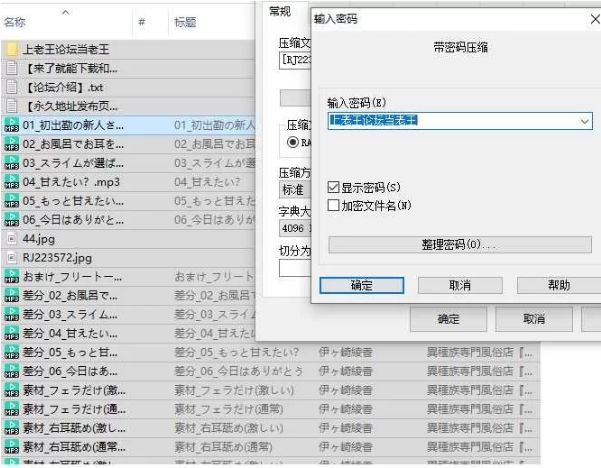Screen dimensions: 601x468
Task: Sort file list by 名称 column header
Action: pos(15,22)
